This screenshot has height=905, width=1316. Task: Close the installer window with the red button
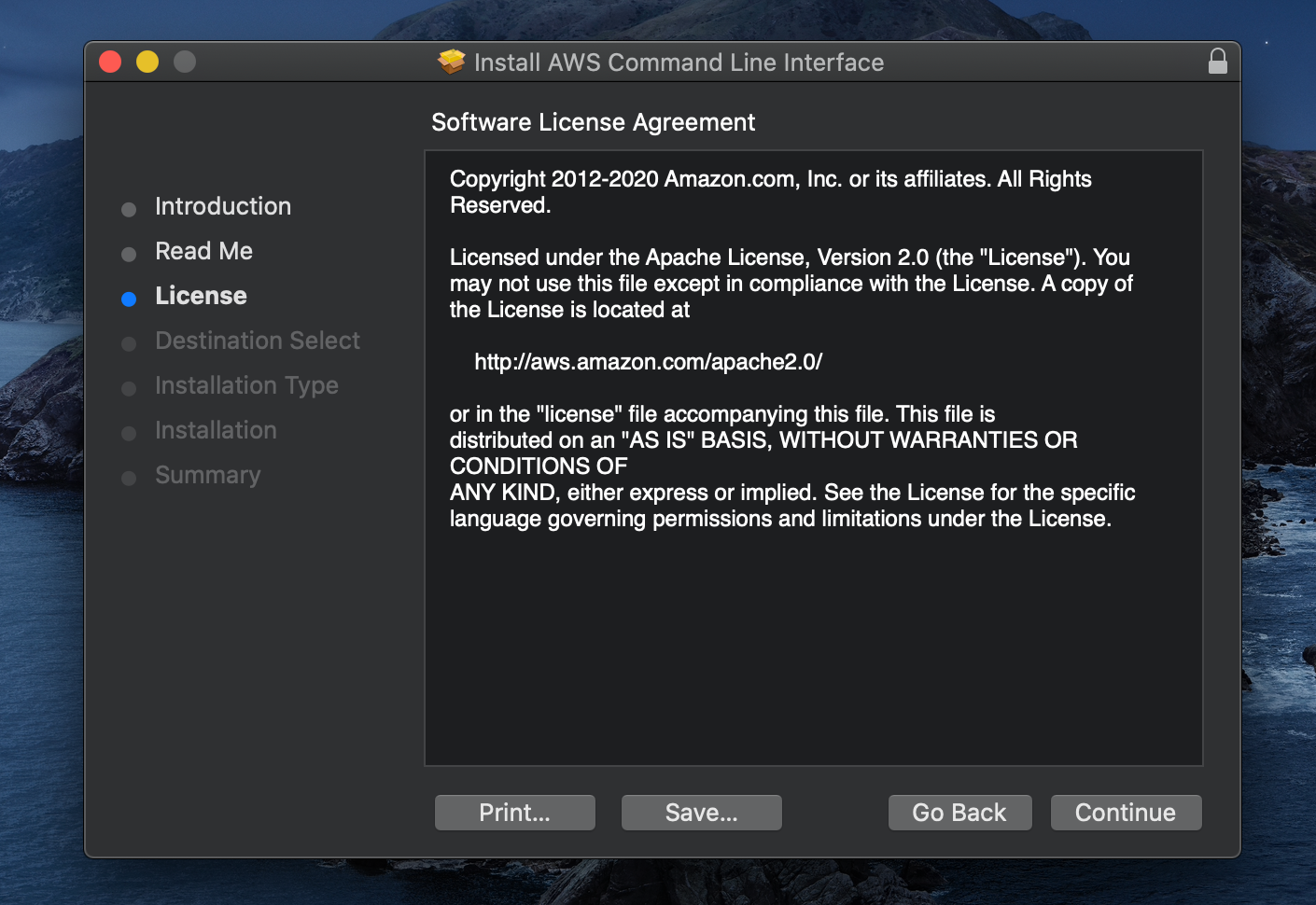pos(110,62)
